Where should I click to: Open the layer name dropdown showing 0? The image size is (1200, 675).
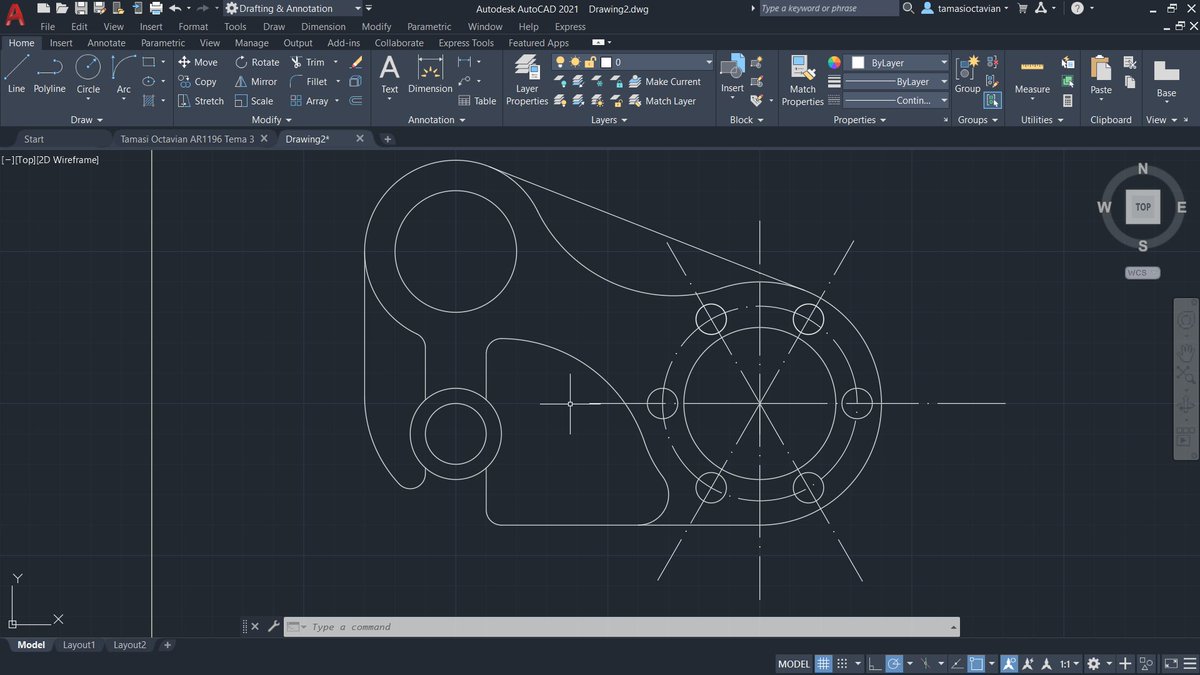(634, 62)
